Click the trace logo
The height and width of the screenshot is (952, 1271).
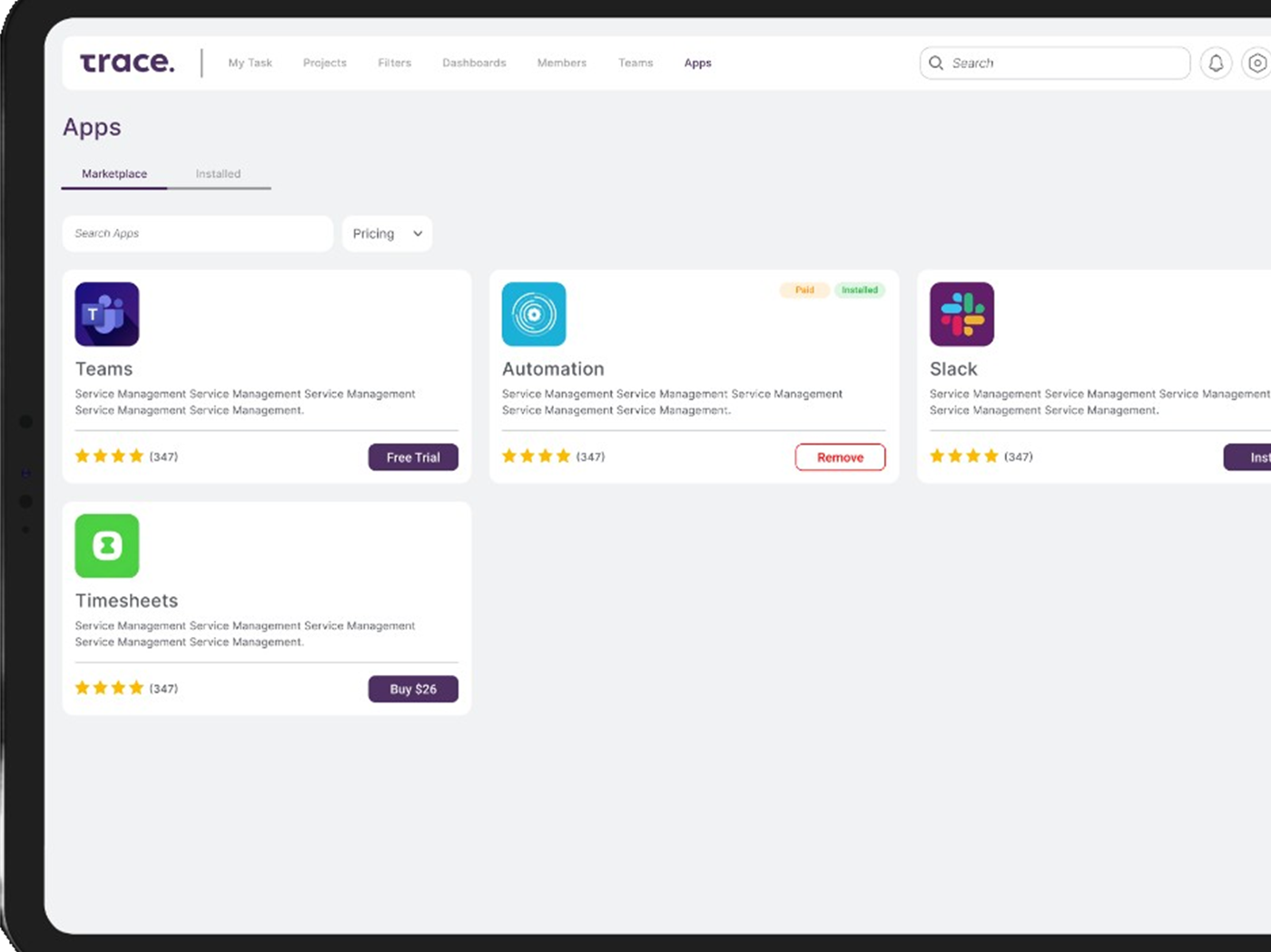pyautogui.click(x=127, y=62)
